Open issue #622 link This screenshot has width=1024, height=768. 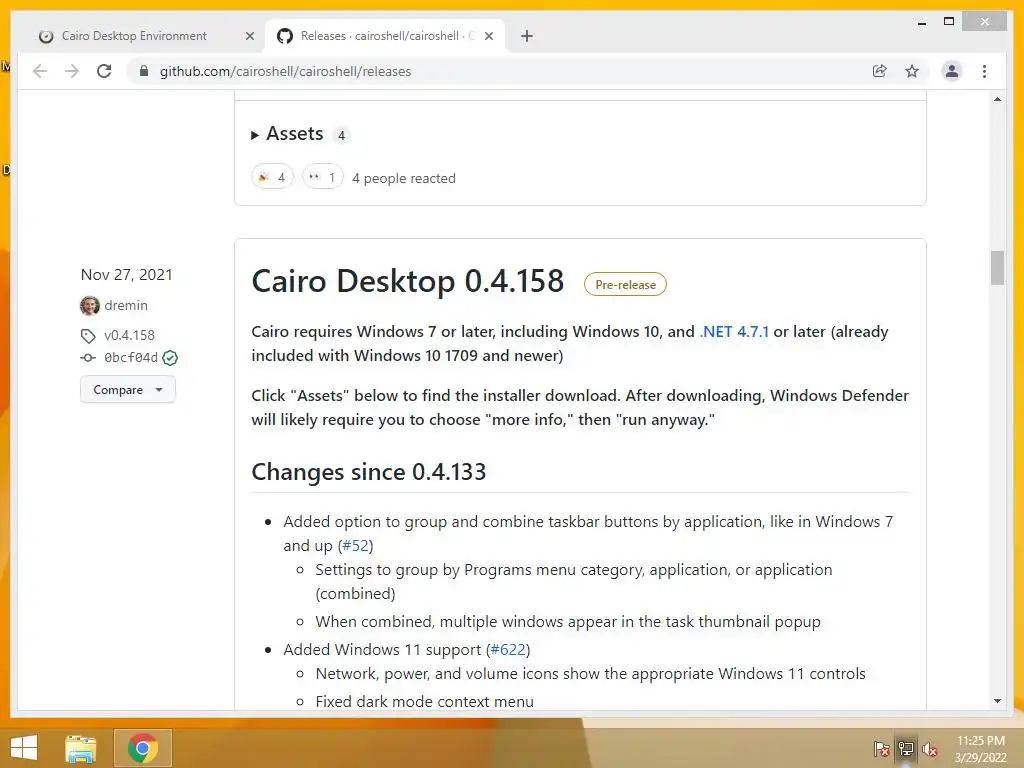(x=508, y=650)
